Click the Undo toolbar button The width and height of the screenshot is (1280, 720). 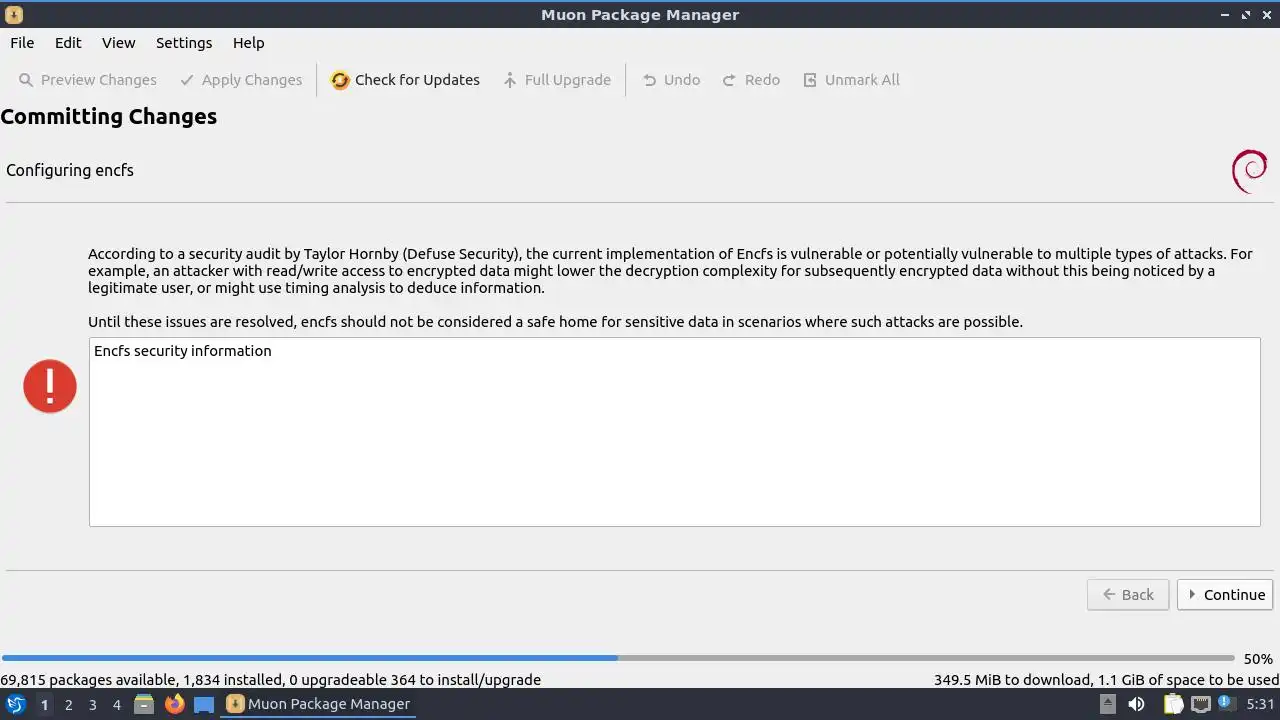click(x=671, y=80)
